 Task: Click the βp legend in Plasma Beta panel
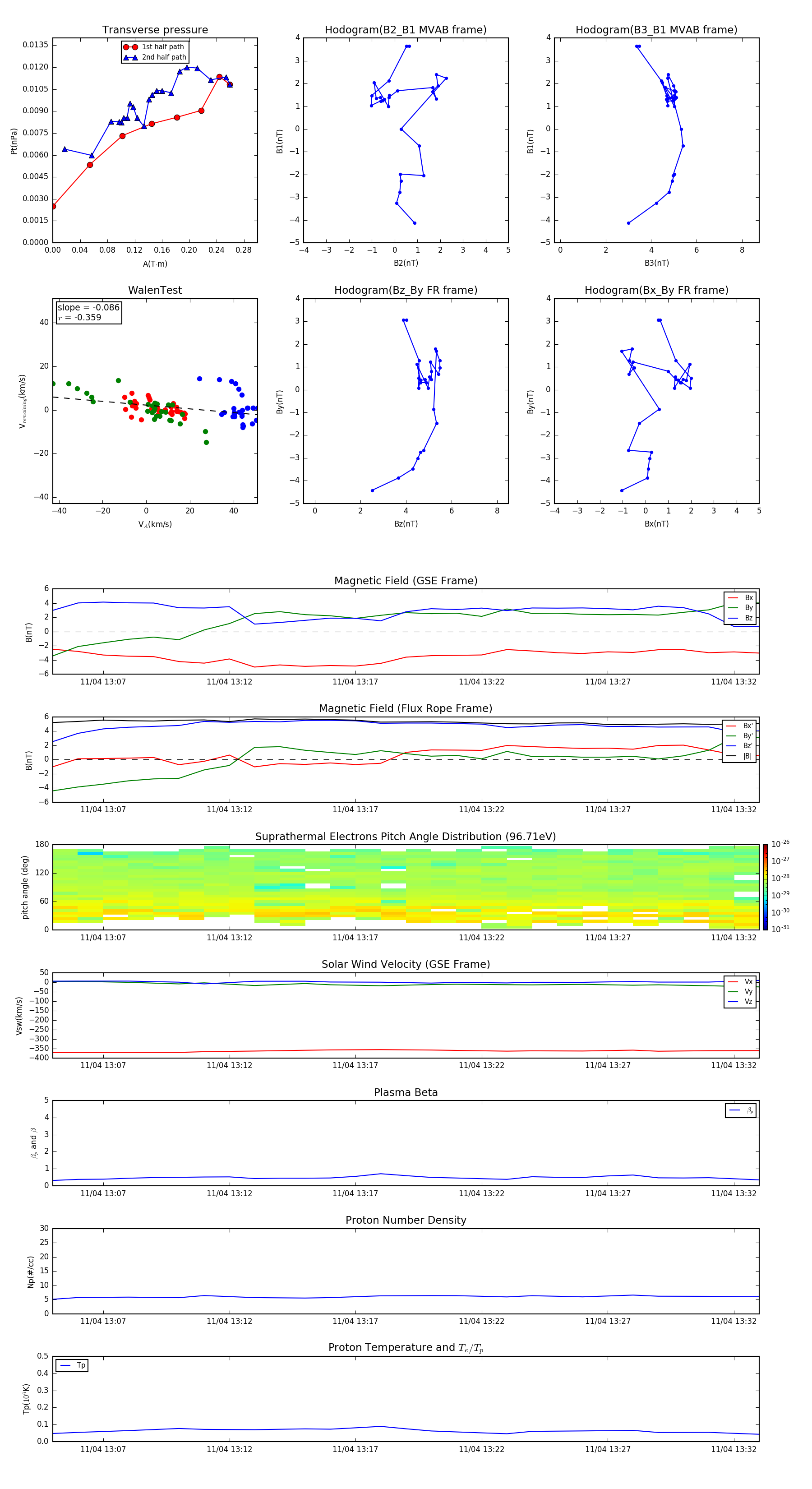(740, 1110)
